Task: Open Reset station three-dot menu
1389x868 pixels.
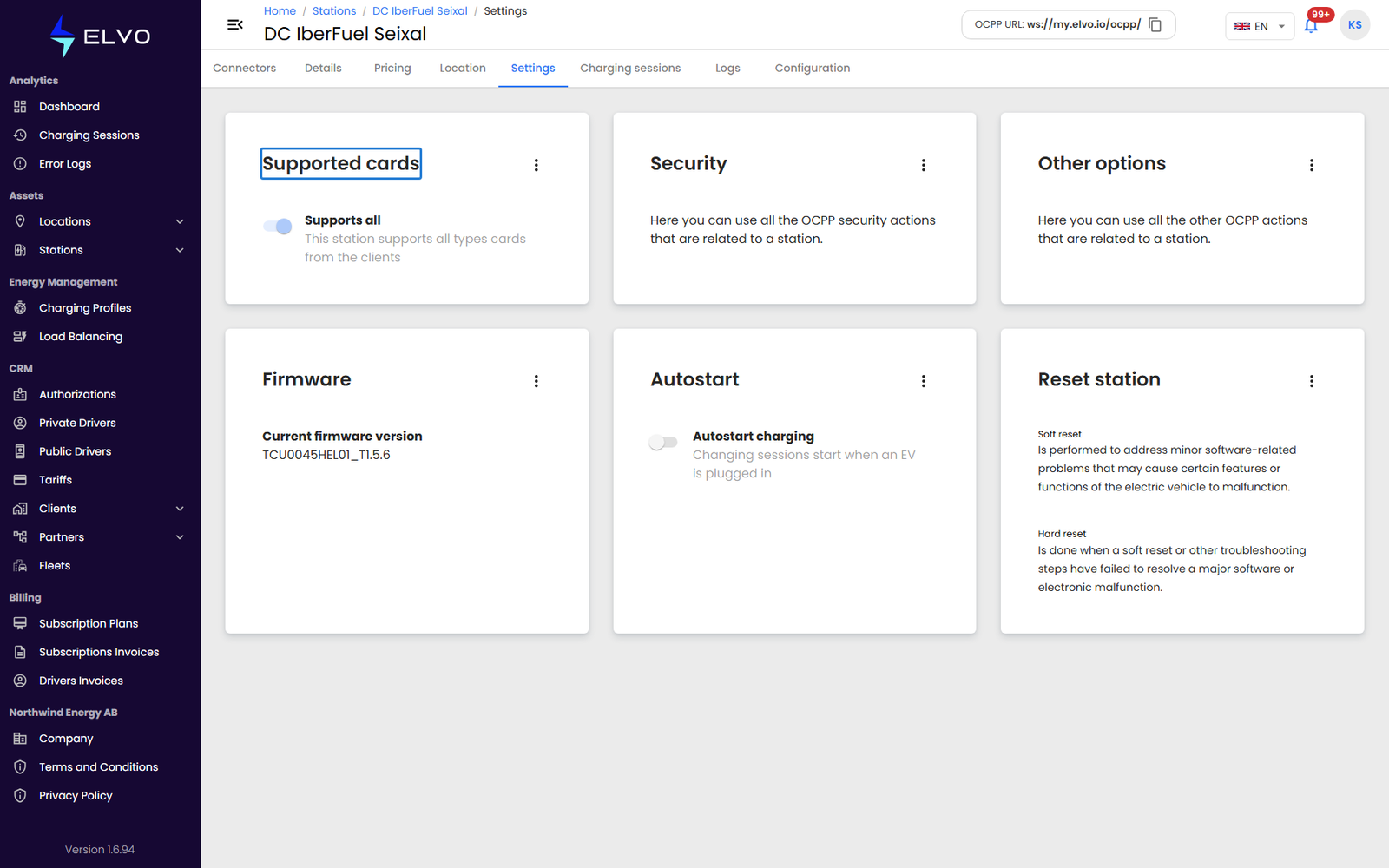Action: pyautogui.click(x=1312, y=381)
